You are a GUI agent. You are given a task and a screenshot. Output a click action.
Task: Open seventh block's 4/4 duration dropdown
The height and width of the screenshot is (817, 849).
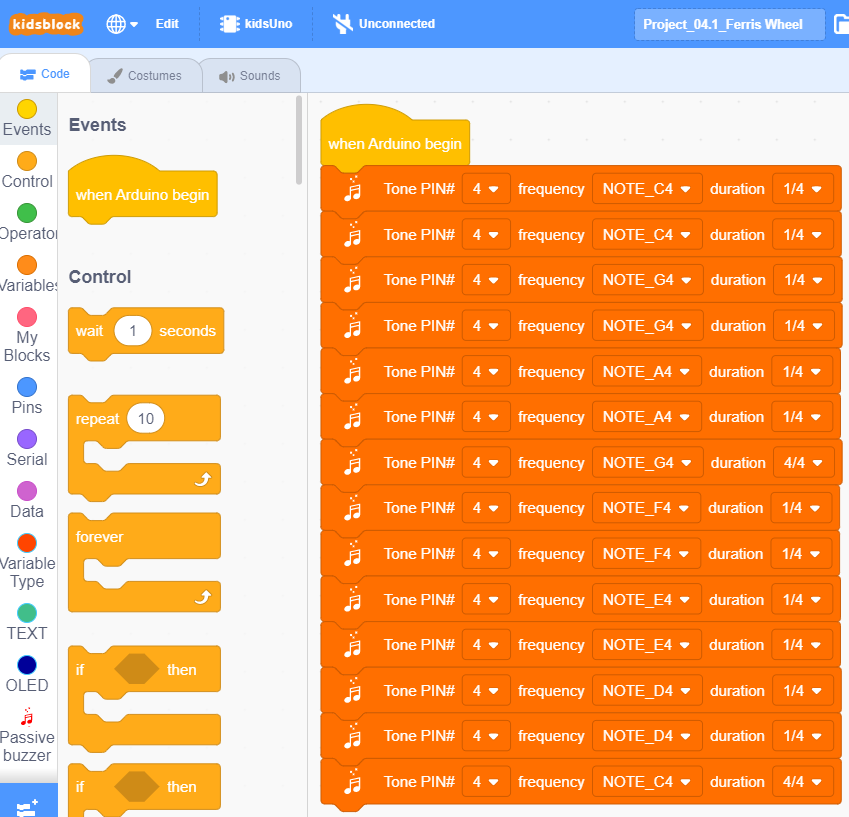tap(803, 463)
